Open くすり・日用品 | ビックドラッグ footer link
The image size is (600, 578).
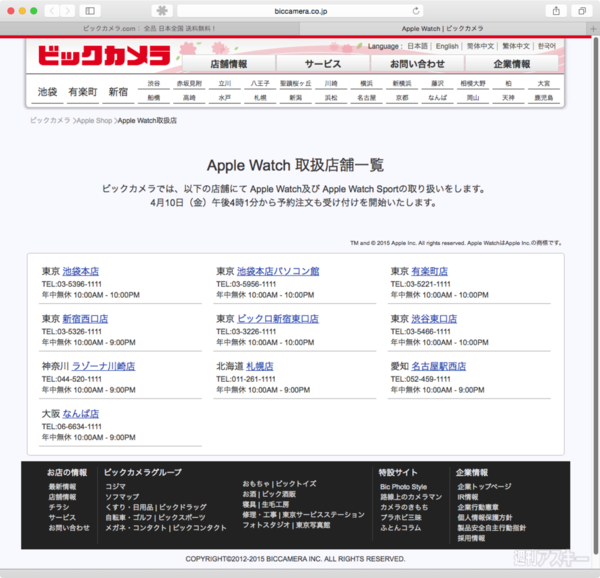156,507
